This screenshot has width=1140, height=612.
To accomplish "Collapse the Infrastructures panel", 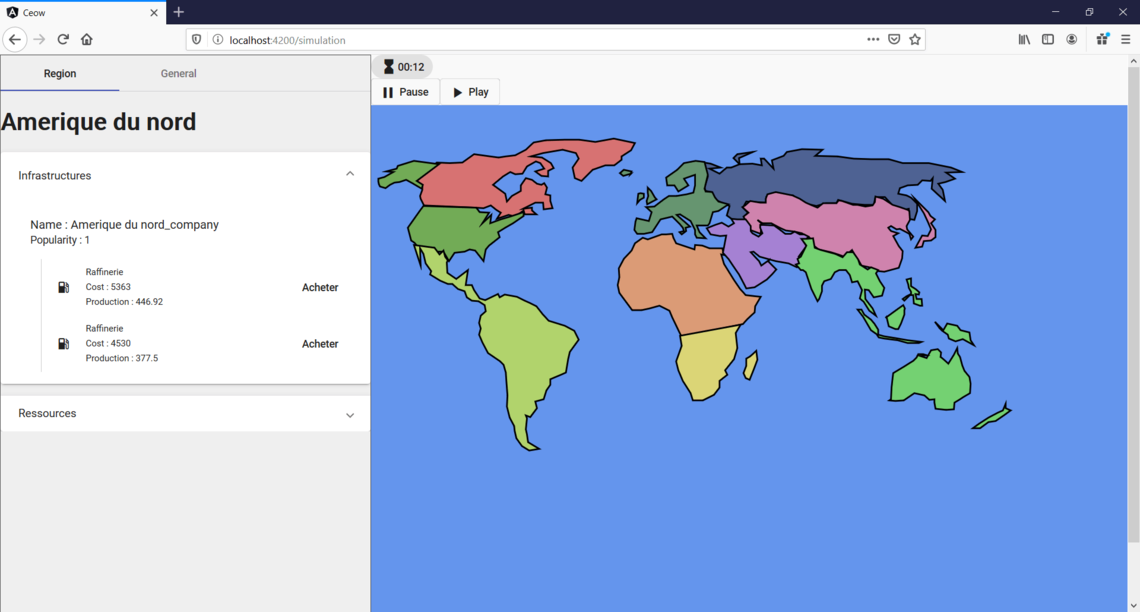I will (x=350, y=175).
